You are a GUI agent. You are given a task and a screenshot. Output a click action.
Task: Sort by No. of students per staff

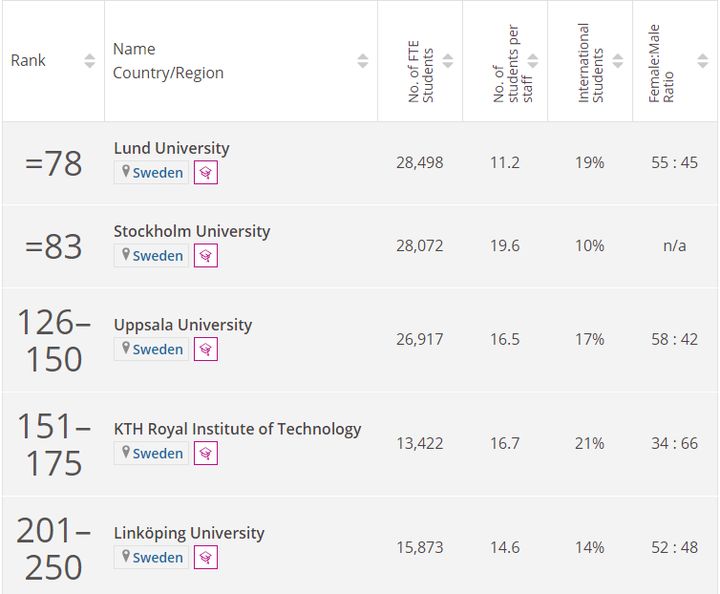coord(532,61)
